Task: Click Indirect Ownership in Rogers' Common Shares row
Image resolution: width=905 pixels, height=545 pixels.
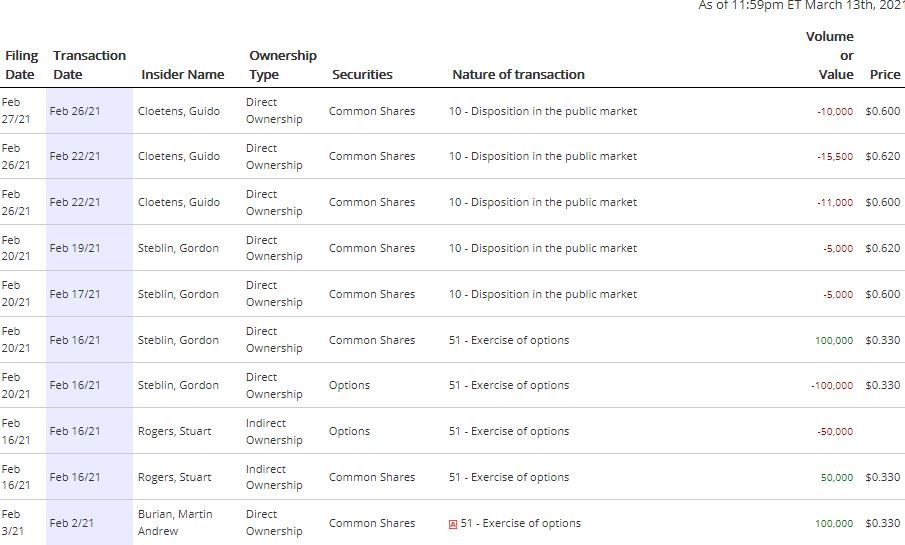Action: (274, 477)
